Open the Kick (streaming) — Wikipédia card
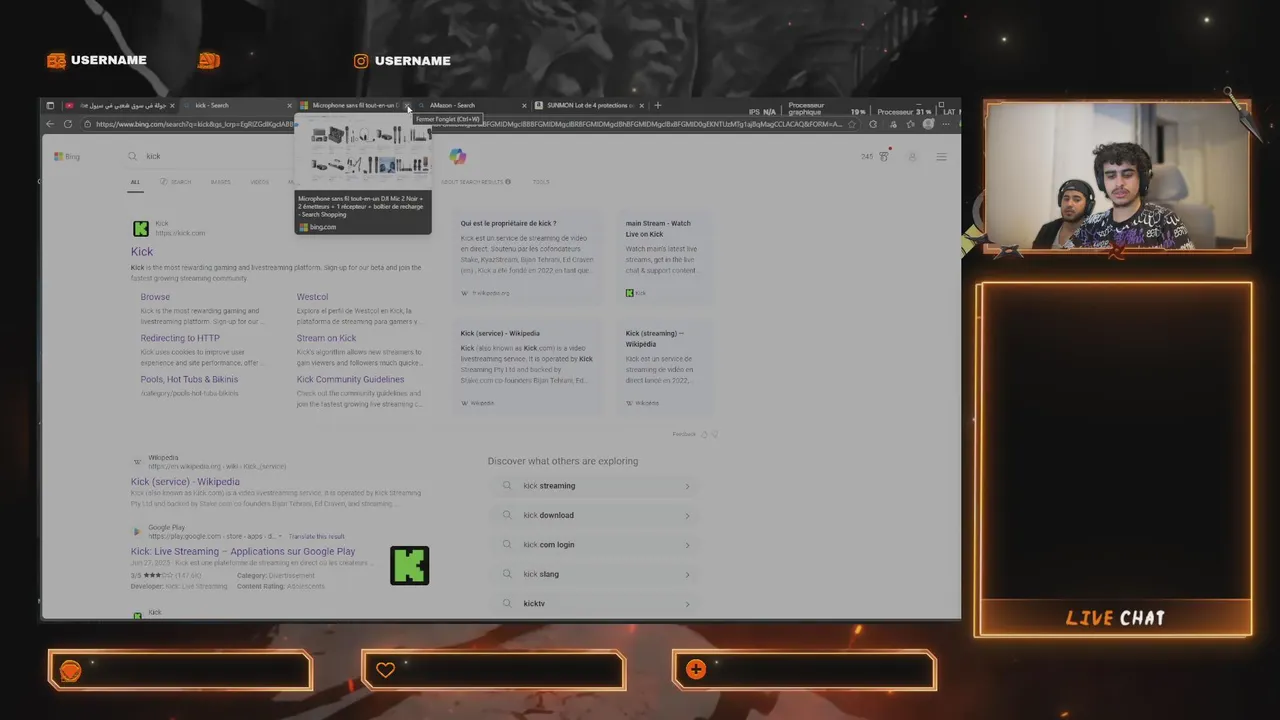 coord(665,367)
